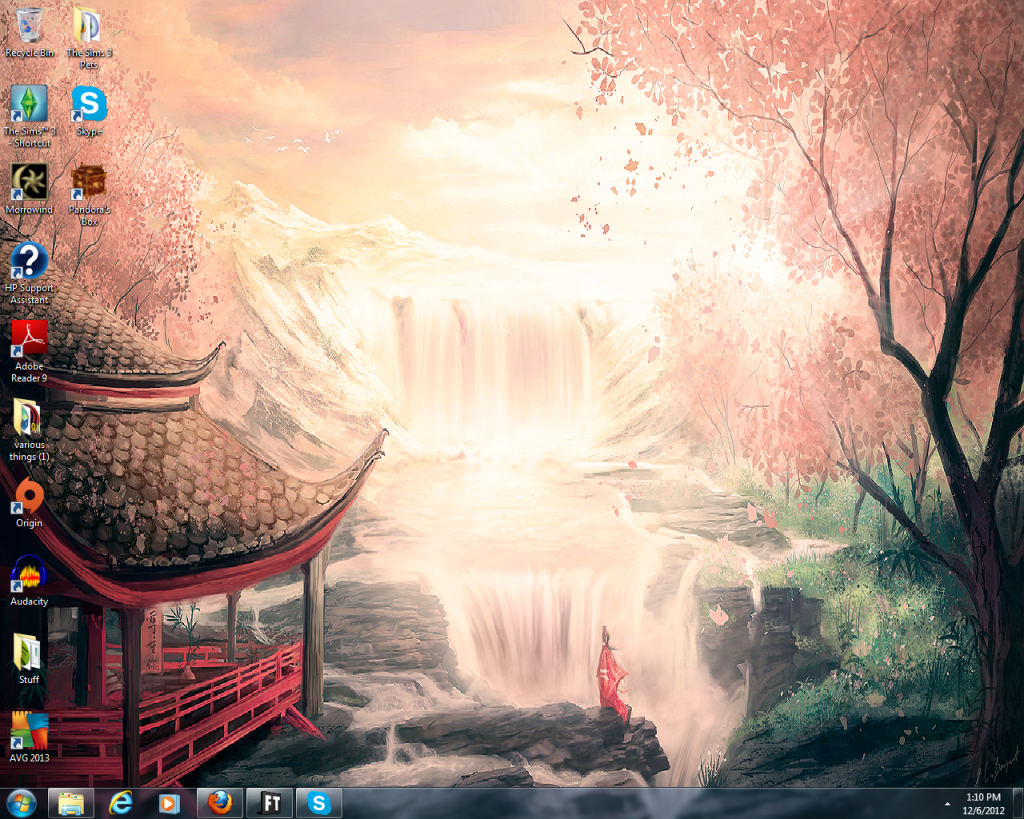The height and width of the screenshot is (819, 1024).
Task: Launch Internet Explorer from the taskbar
Action: [121, 802]
